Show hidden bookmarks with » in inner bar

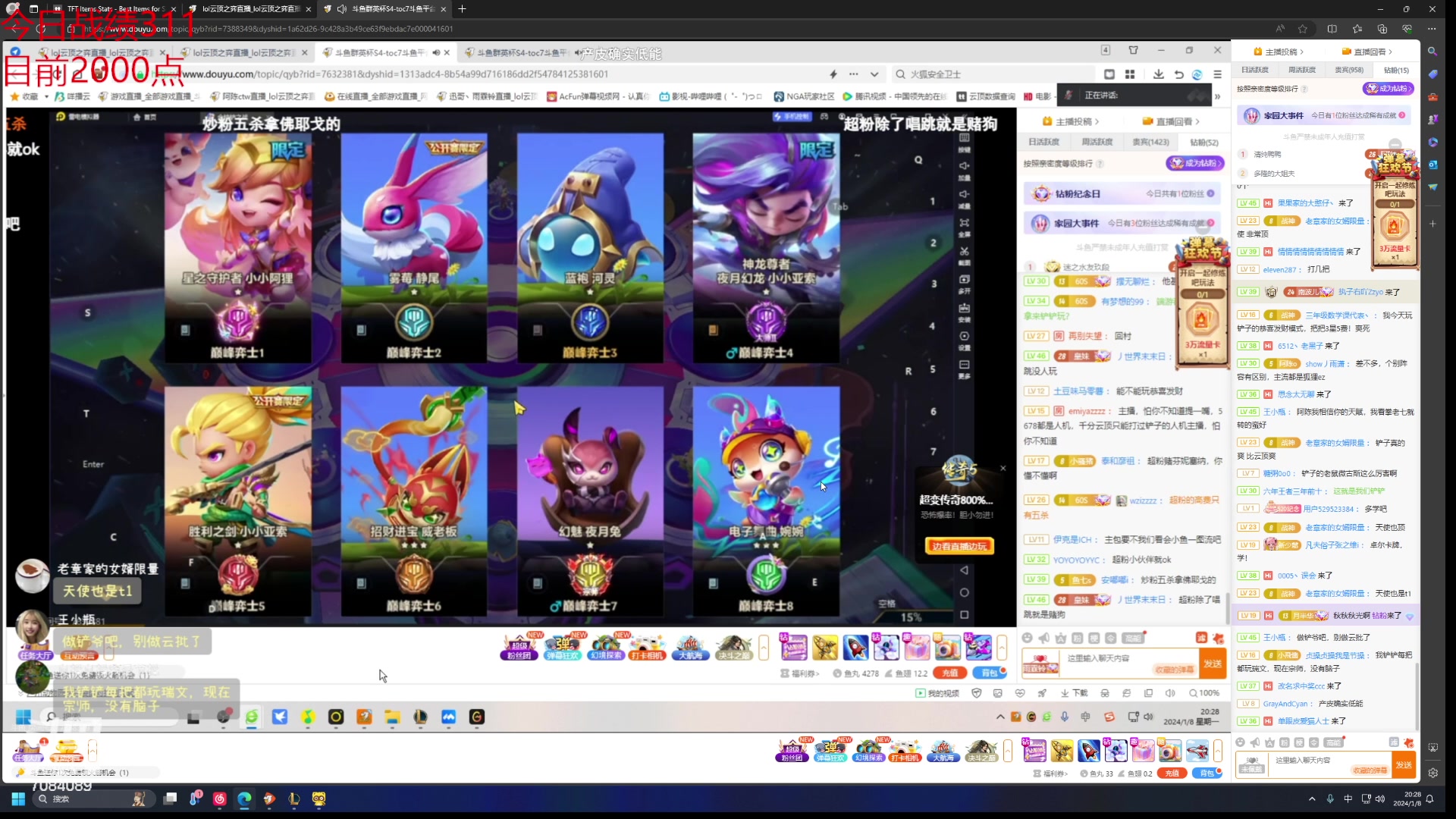(x=1217, y=96)
